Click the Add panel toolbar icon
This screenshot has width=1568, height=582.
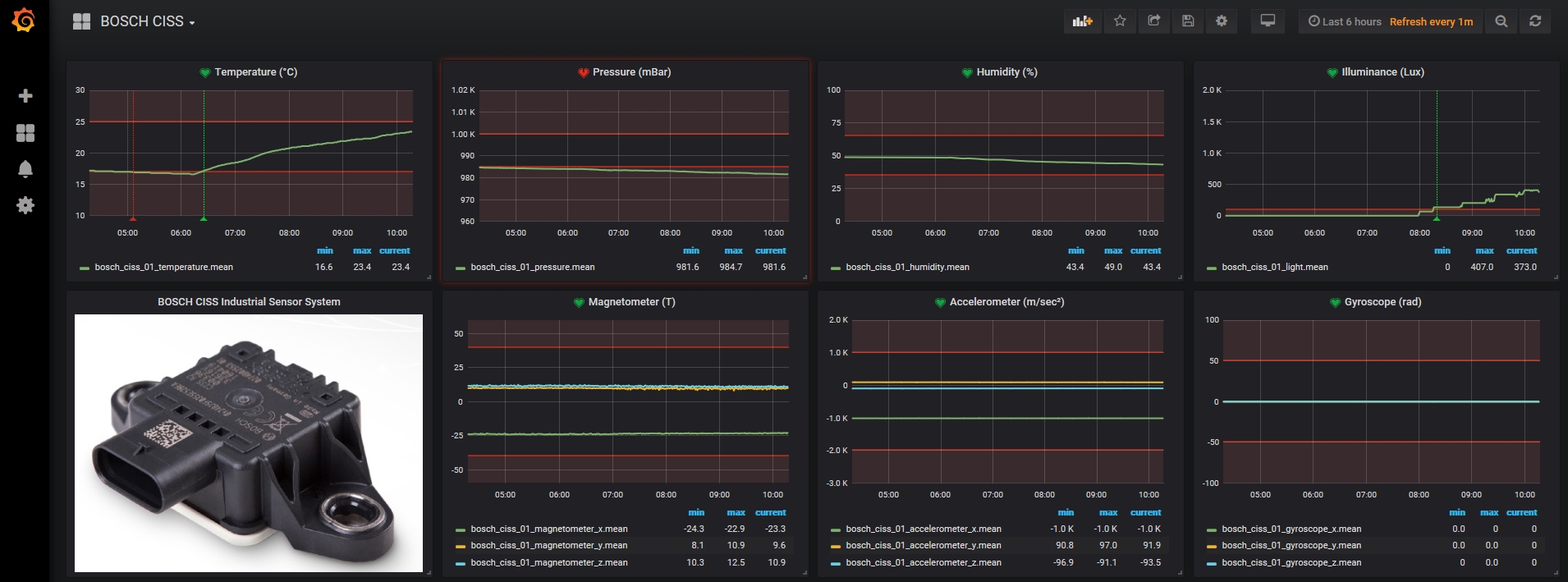pos(1083,21)
